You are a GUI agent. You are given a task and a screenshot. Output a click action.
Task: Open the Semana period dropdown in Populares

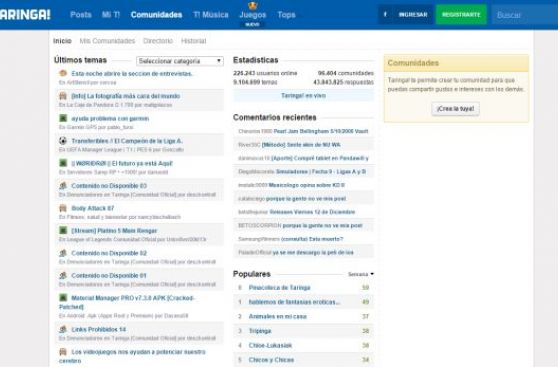point(360,274)
